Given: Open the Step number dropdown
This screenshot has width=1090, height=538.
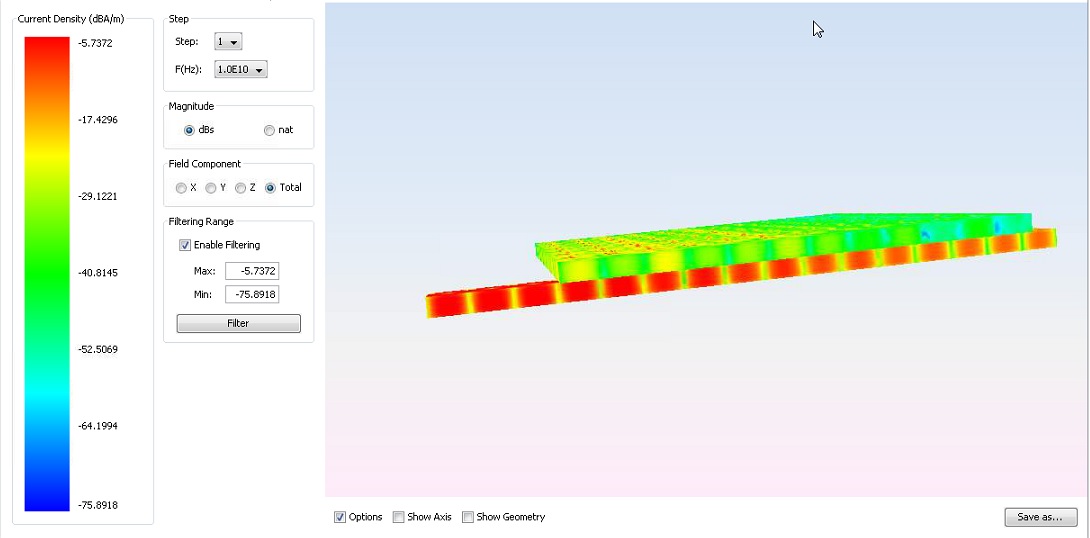Looking at the screenshot, I should (x=229, y=42).
